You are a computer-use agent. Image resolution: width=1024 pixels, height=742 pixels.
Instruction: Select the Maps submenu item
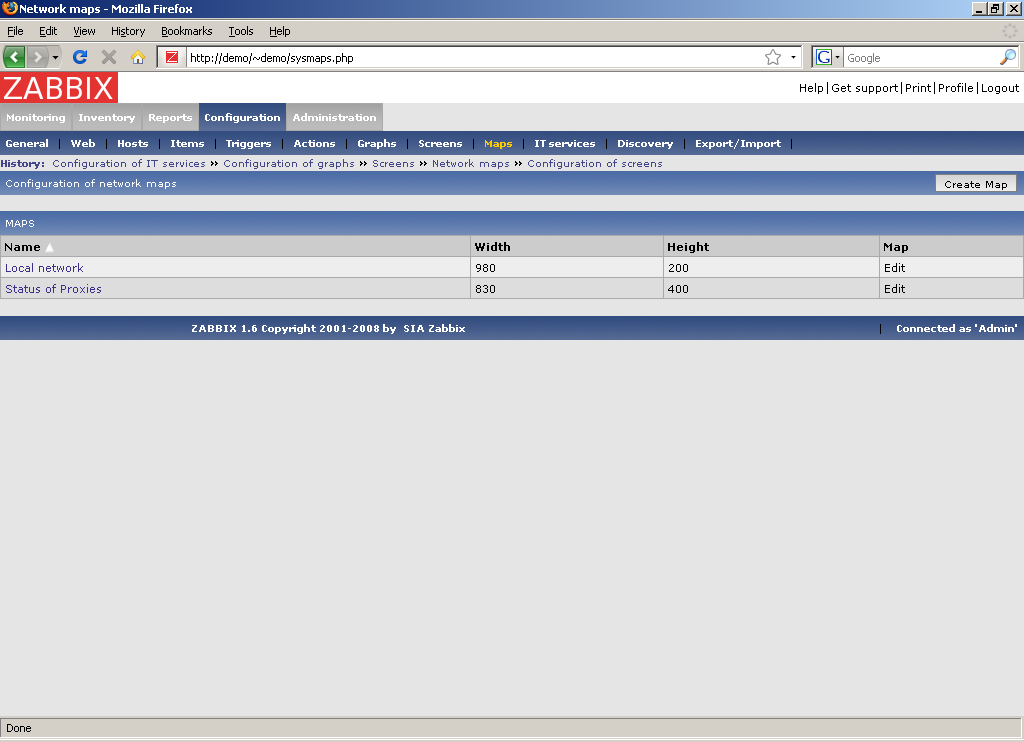coord(498,144)
